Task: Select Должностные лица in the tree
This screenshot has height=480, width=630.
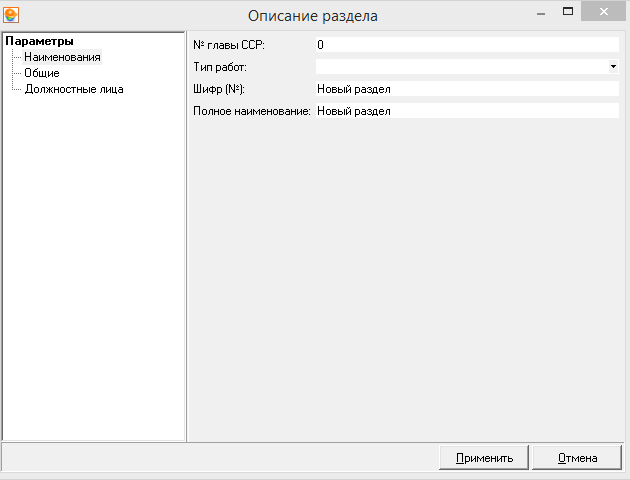Action: pos(74,89)
